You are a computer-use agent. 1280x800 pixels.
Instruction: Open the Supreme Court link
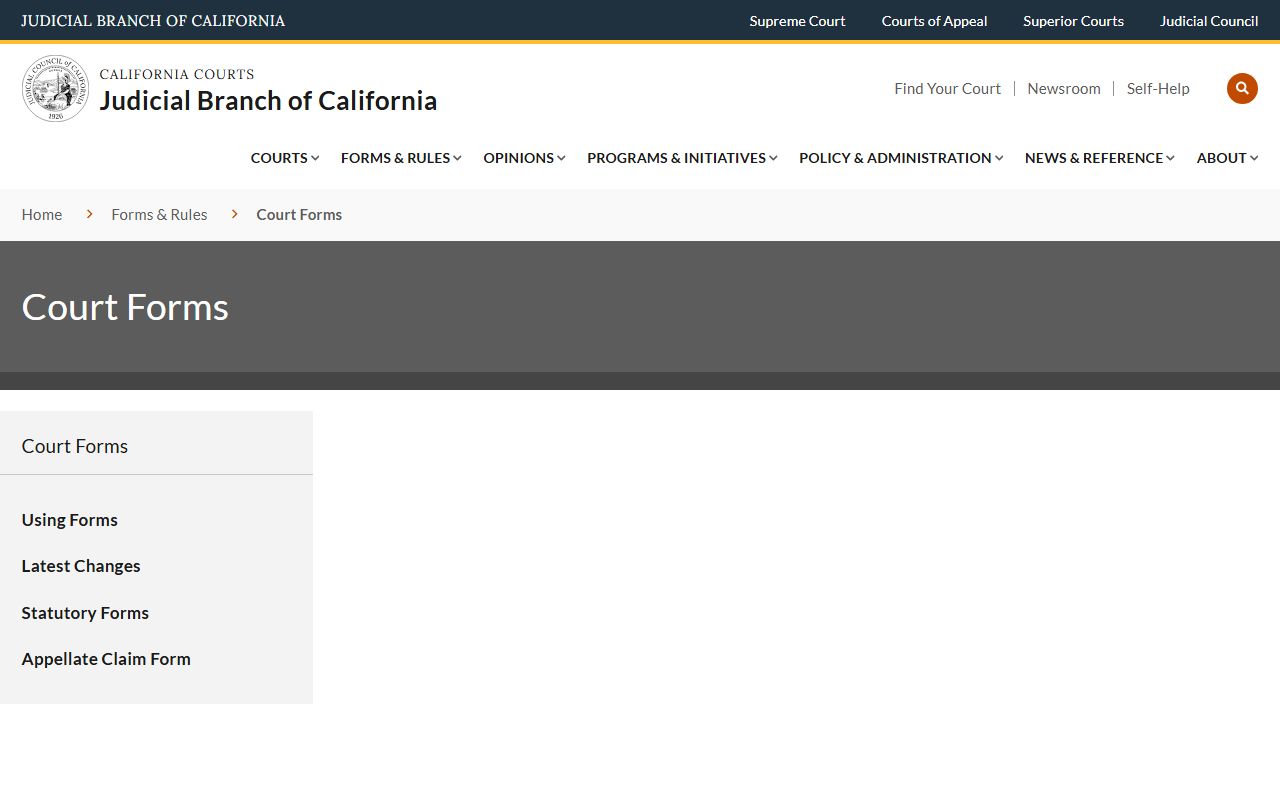point(797,21)
